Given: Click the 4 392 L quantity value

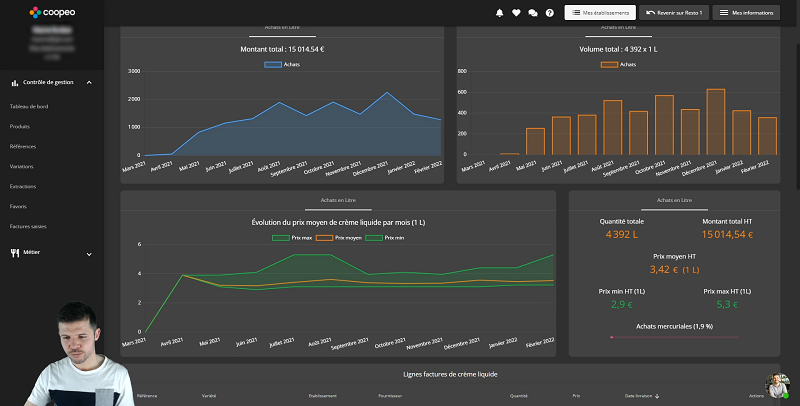Looking at the screenshot, I should 621,235.
